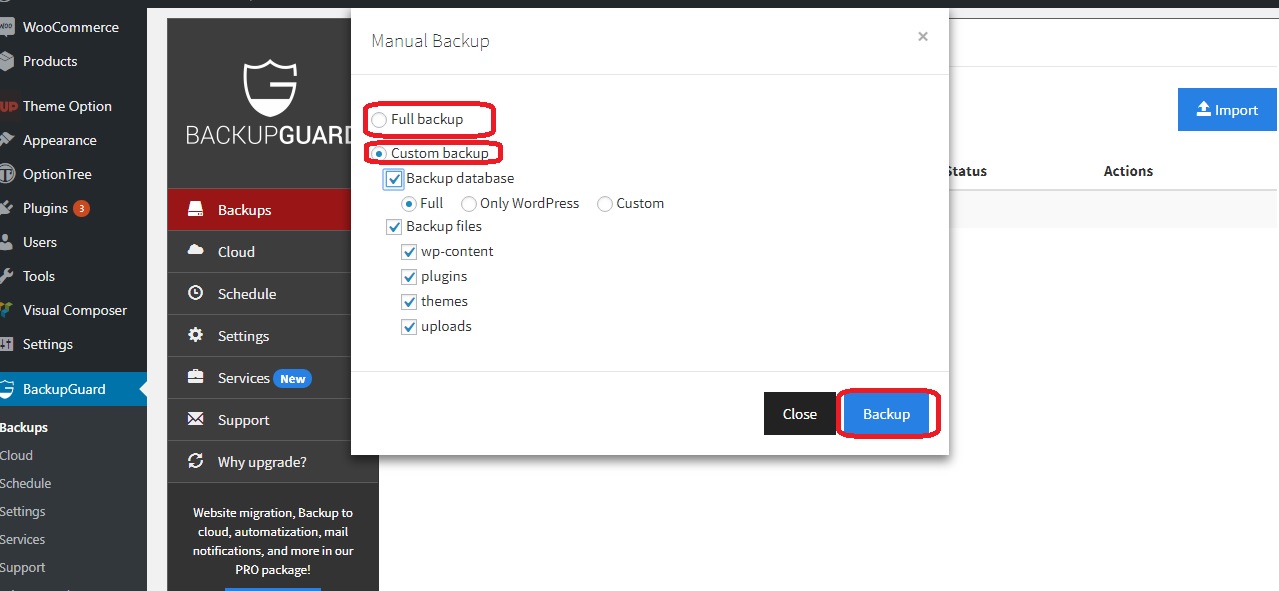This screenshot has height=591, width=1279.
Task: Click the Backups drive icon in panel
Action: click(x=196, y=210)
